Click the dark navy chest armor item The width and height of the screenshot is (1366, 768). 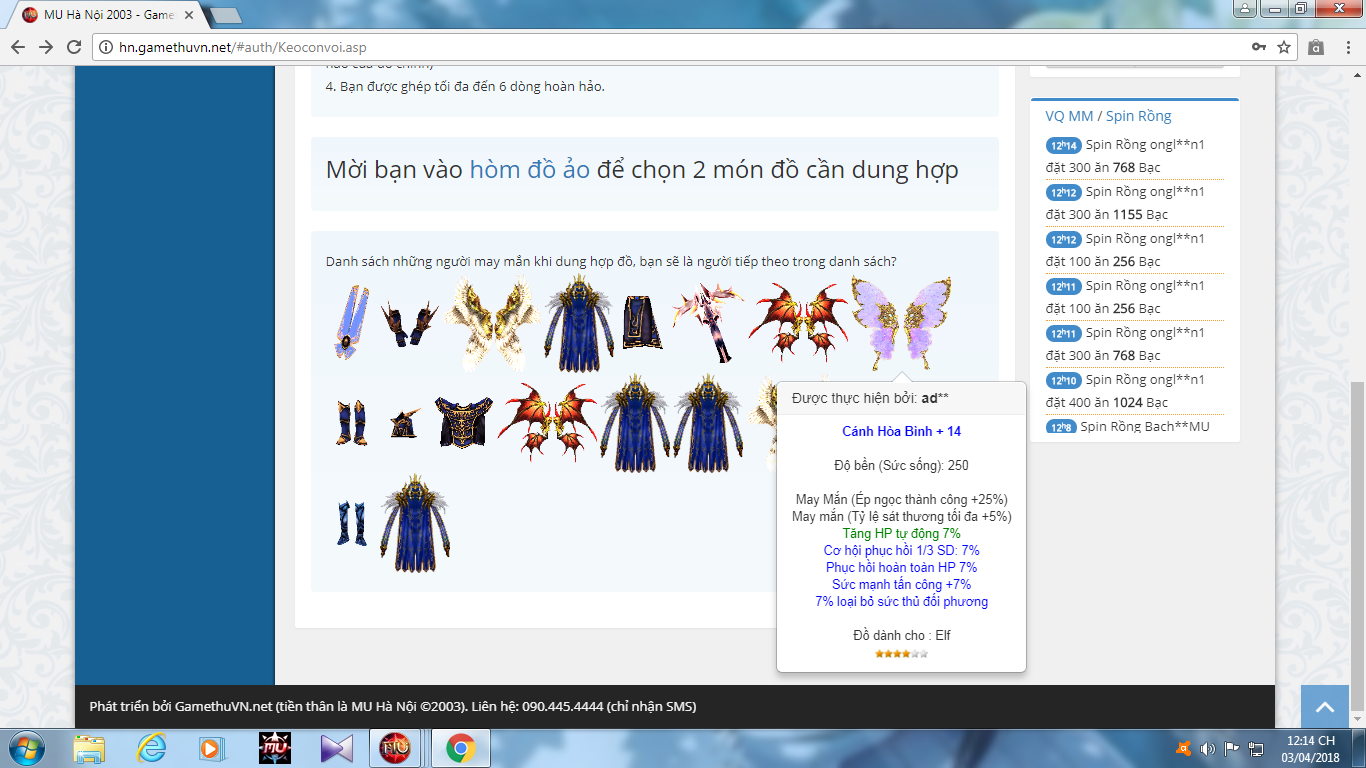tap(463, 421)
